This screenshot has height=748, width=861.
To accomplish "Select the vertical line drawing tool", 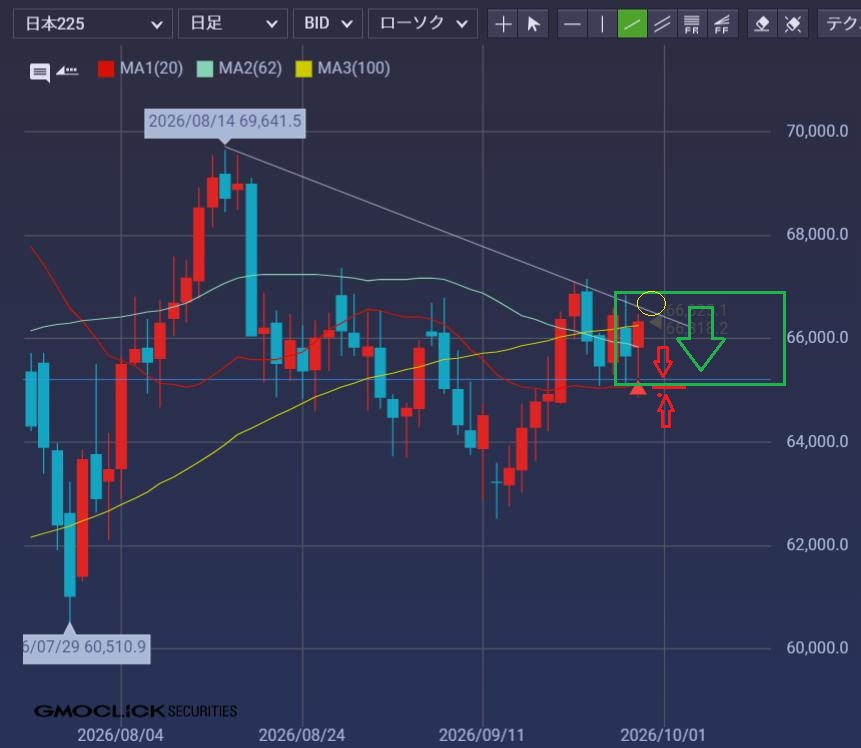I will pyautogui.click(x=602, y=24).
